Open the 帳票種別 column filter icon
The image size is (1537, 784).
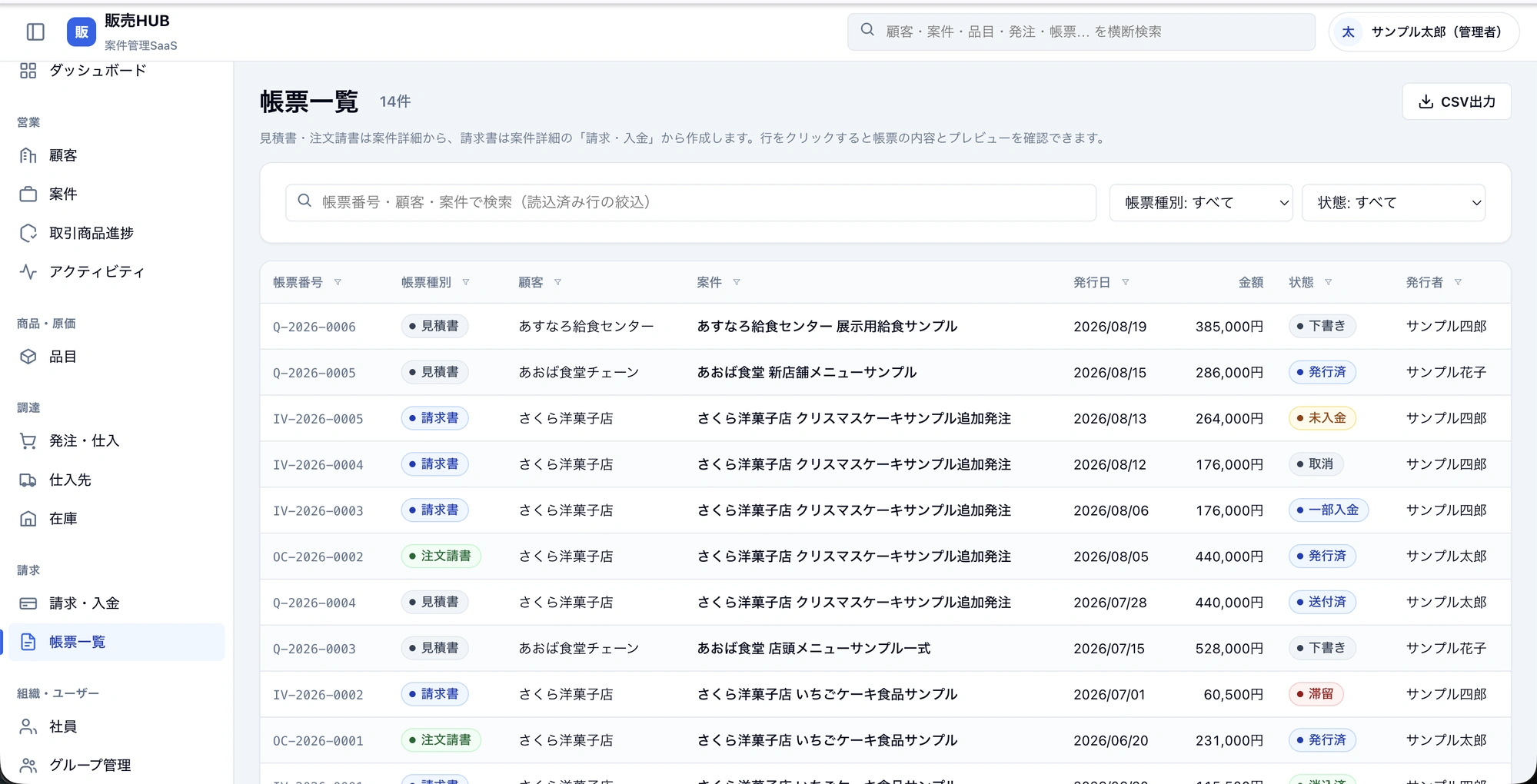pyautogui.click(x=465, y=282)
